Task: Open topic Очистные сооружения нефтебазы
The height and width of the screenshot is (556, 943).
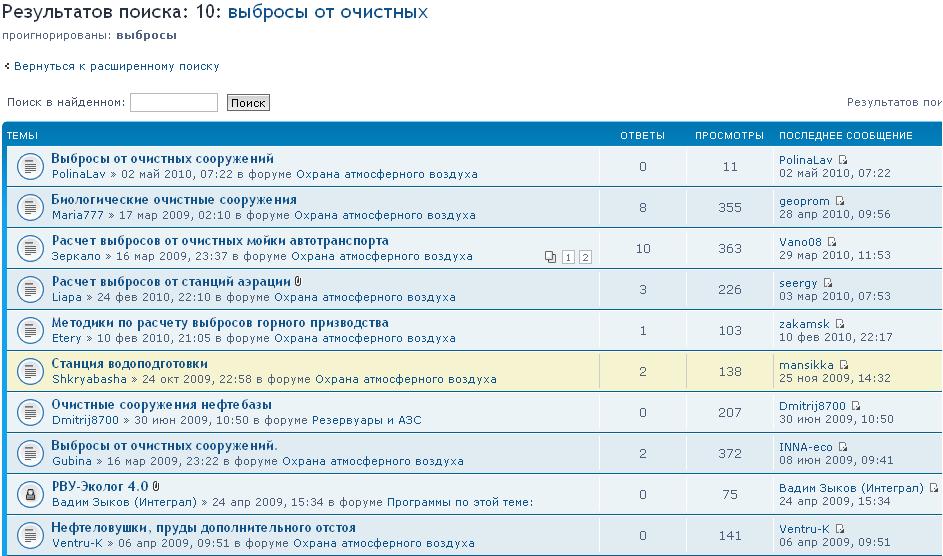Action: [161, 405]
